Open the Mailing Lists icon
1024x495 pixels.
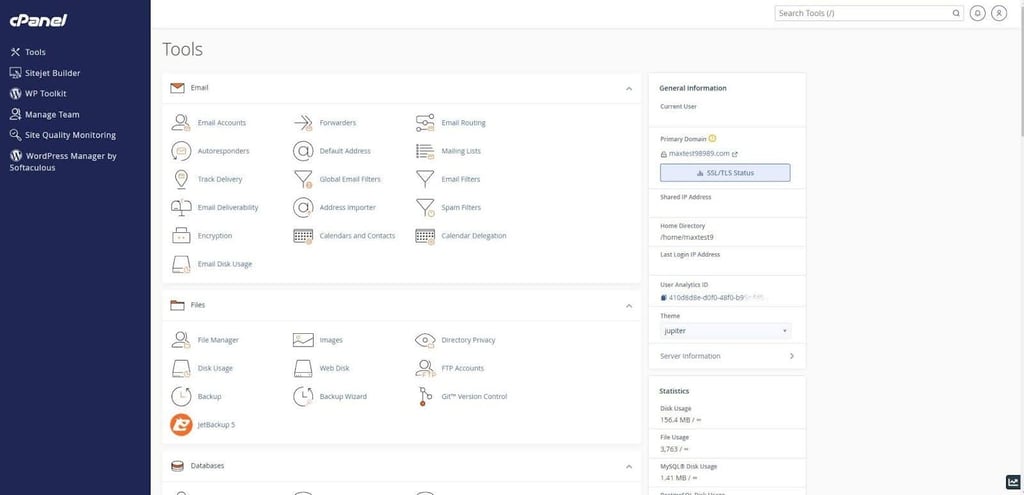pyautogui.click(x=425, y=151)
